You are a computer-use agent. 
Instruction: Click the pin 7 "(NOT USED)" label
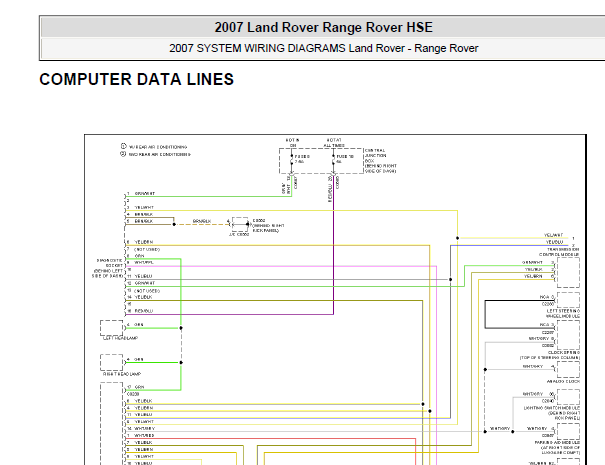coord(147,249)
